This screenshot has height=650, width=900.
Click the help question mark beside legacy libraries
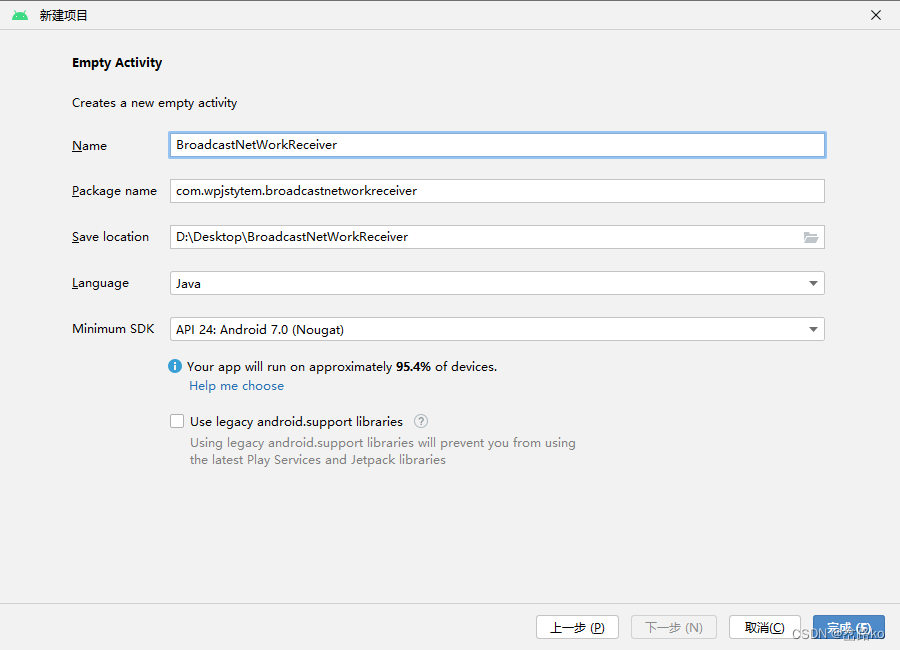421,421
